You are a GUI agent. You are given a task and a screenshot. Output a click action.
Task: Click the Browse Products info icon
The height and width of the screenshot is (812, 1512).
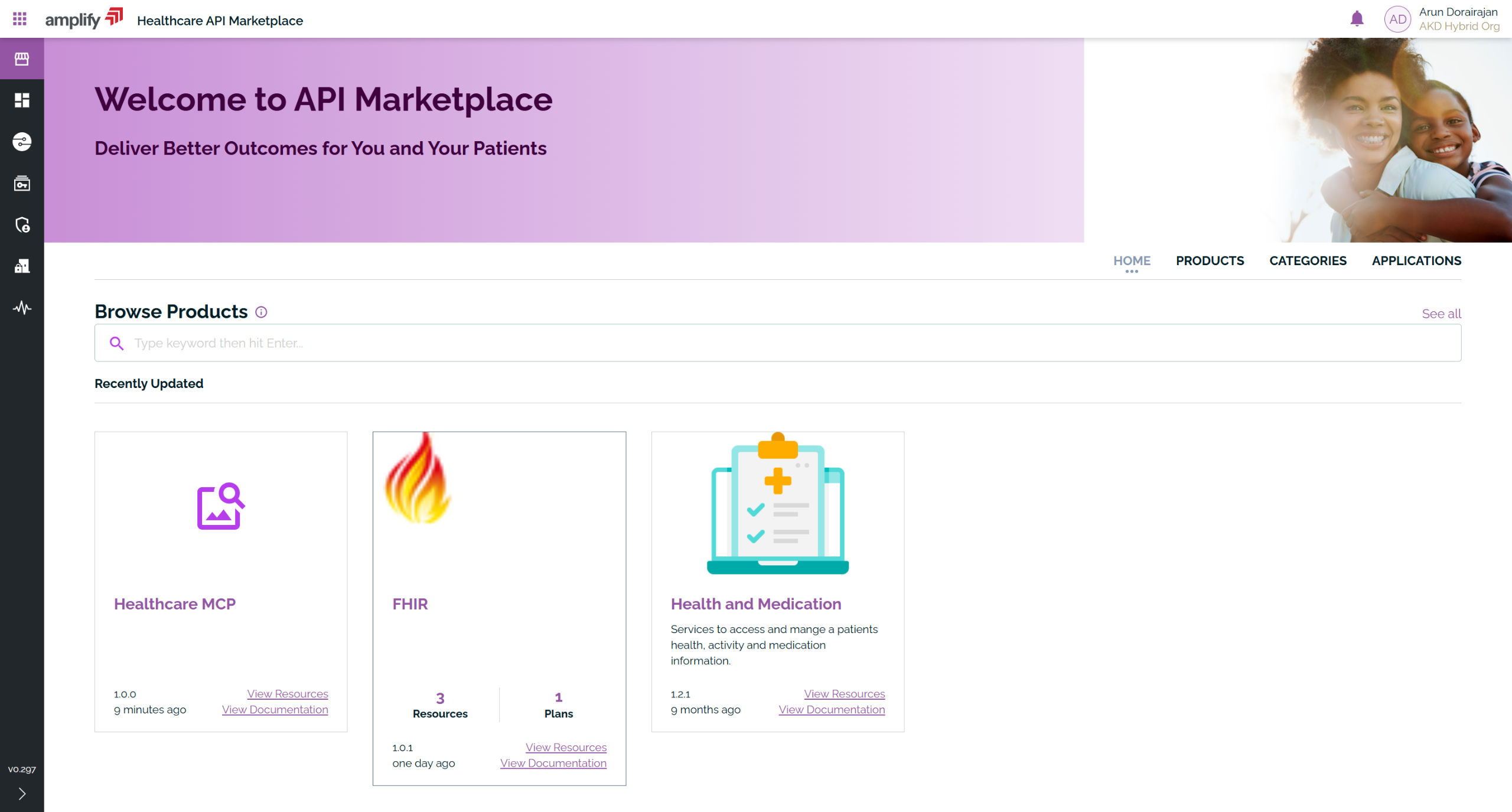pyautogui.click(x=261, y=312)
